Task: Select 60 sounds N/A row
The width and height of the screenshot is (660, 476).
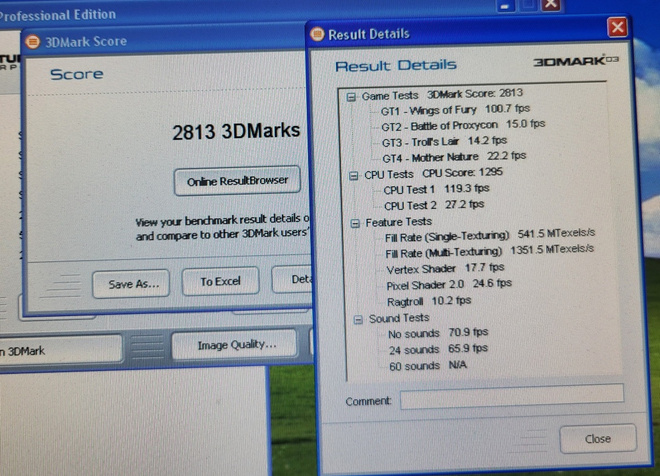Action: click(428, 365)
